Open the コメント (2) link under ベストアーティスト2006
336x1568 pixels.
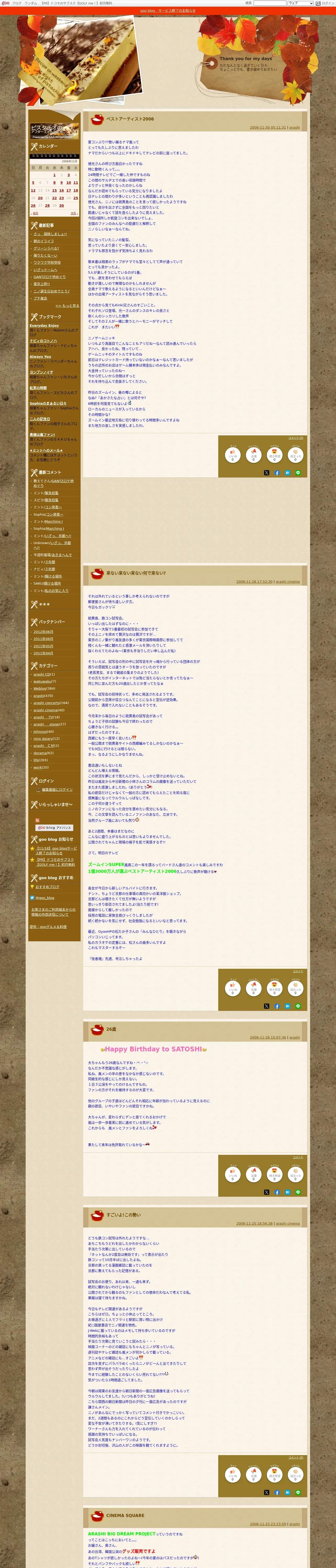click(296, 438)
